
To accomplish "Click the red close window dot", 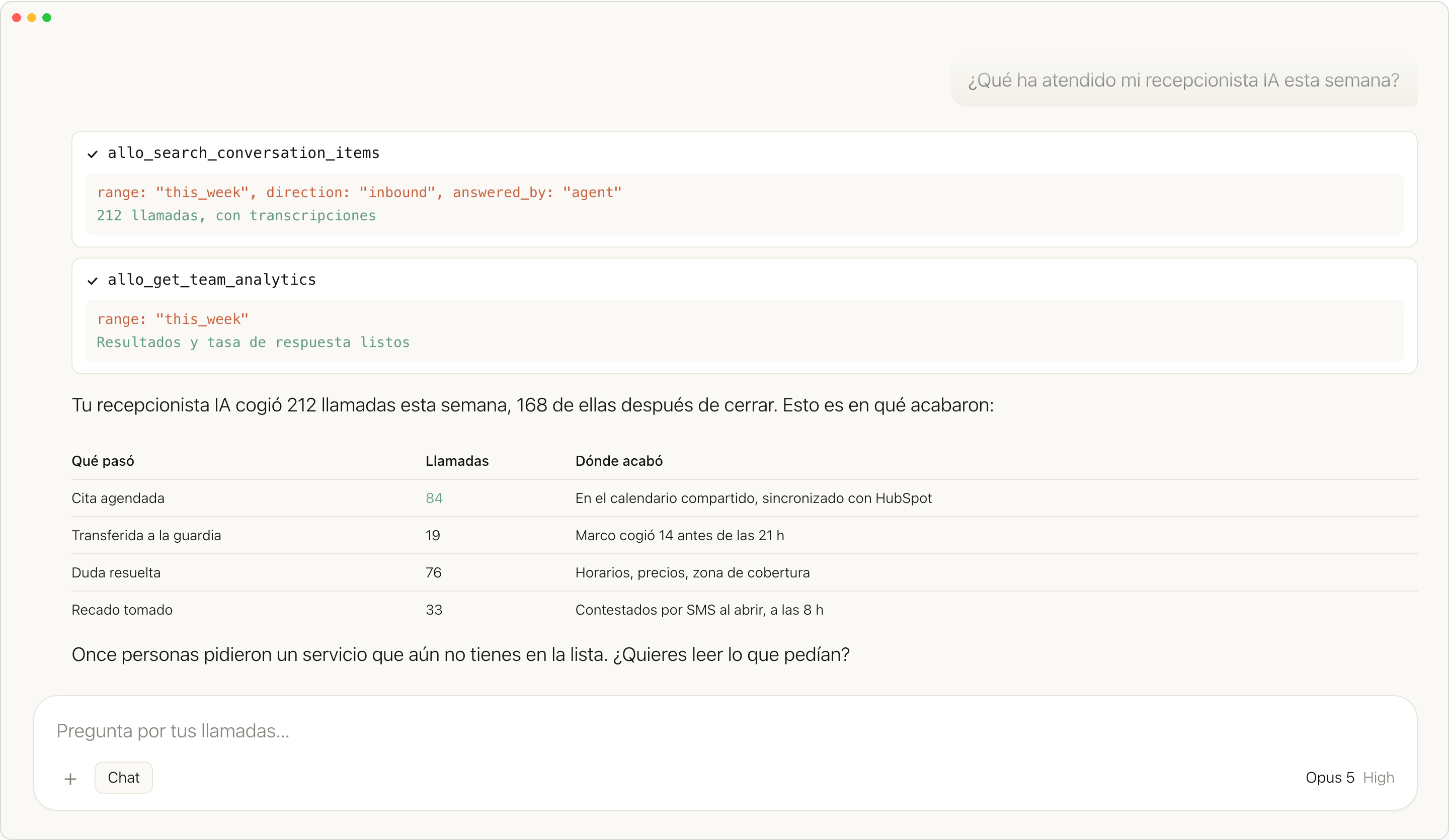I will [x=17, y=18].
